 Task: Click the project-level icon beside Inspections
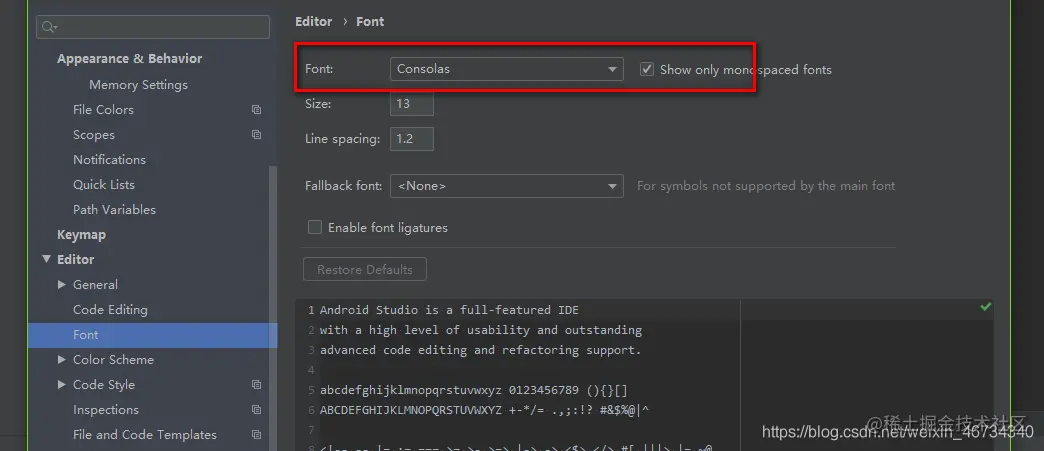[x=256, y=410]
